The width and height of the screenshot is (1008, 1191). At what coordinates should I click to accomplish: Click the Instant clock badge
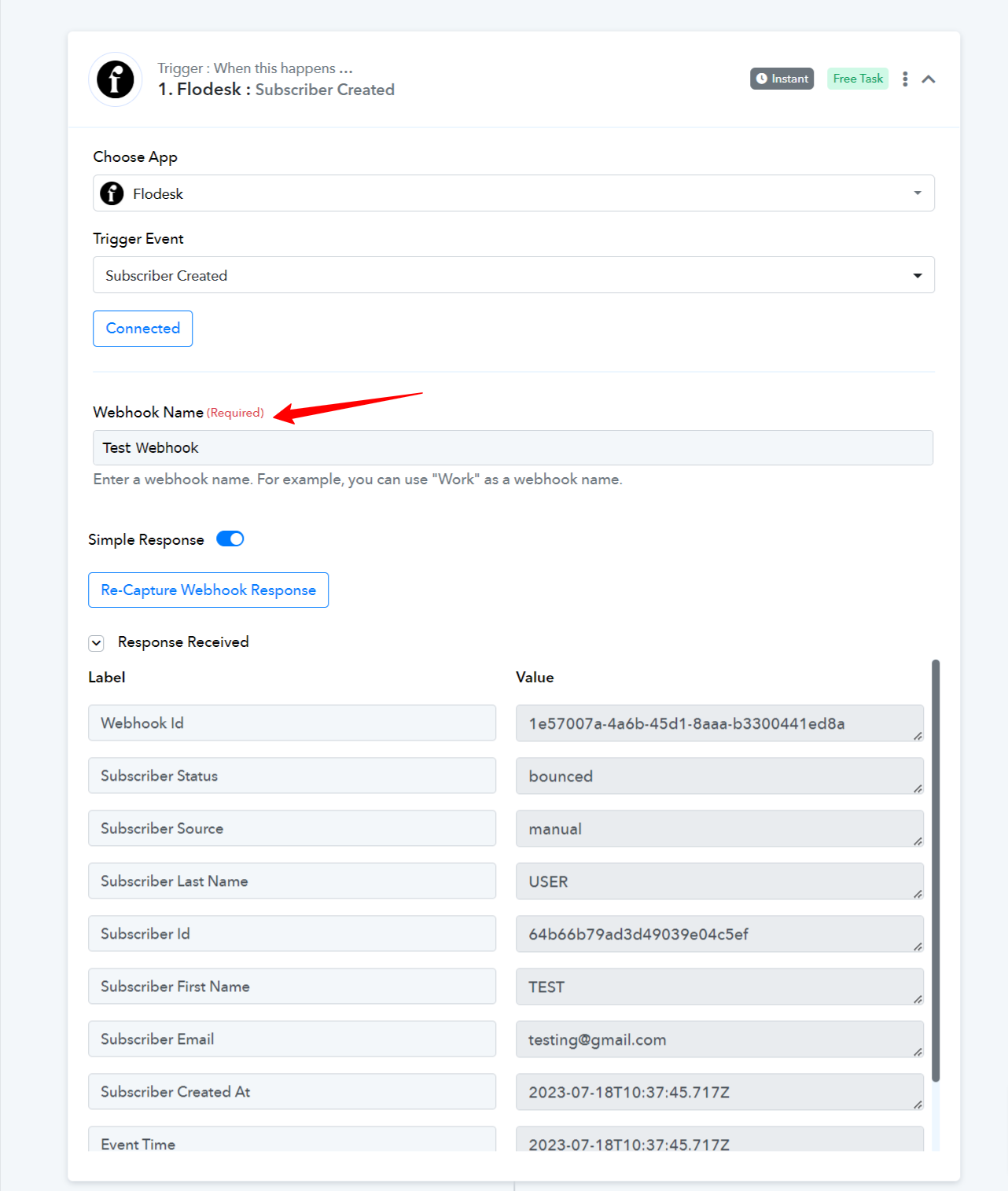(782, 79)
